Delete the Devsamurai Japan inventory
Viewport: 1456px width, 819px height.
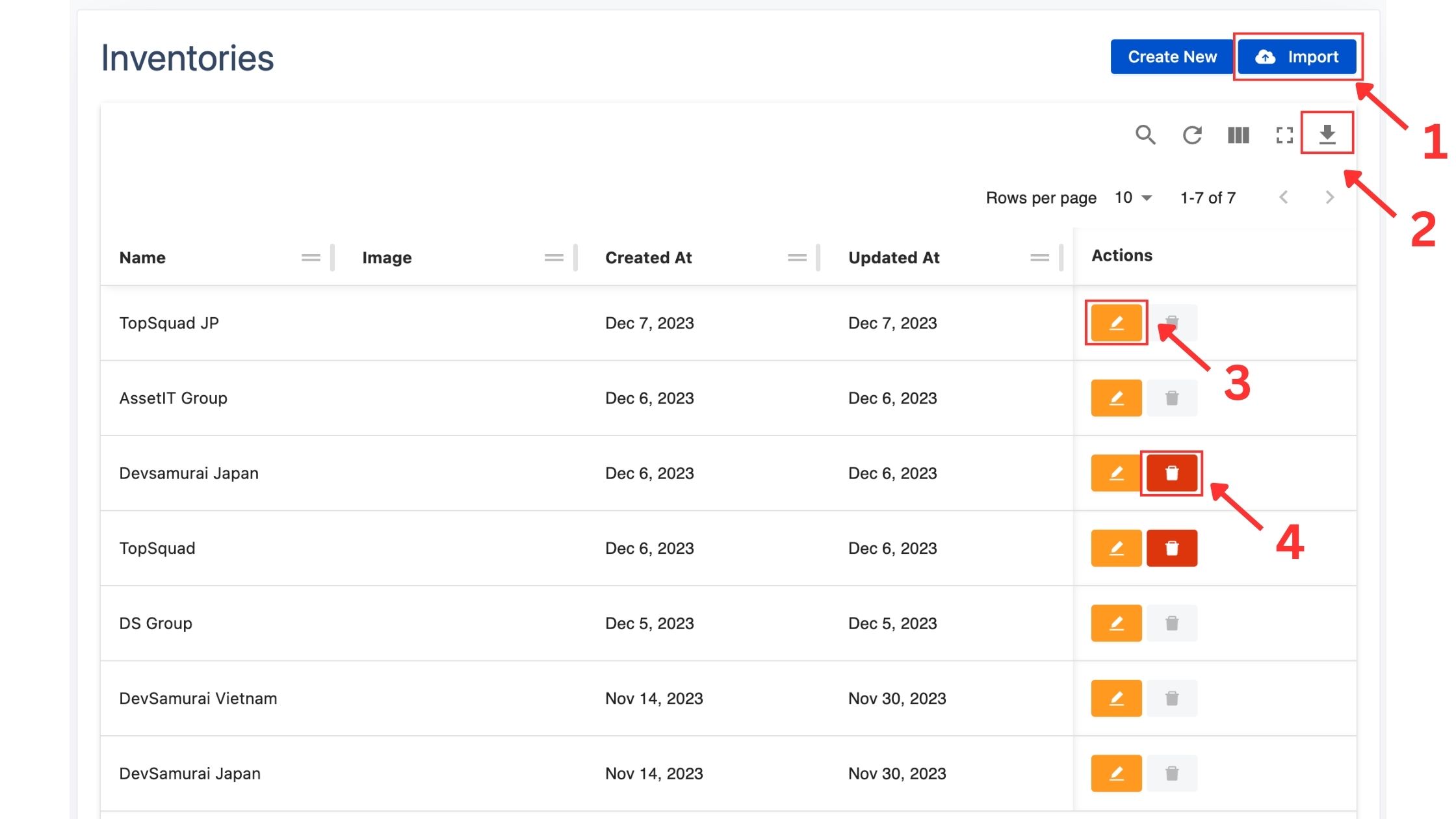click(1171, 473)
